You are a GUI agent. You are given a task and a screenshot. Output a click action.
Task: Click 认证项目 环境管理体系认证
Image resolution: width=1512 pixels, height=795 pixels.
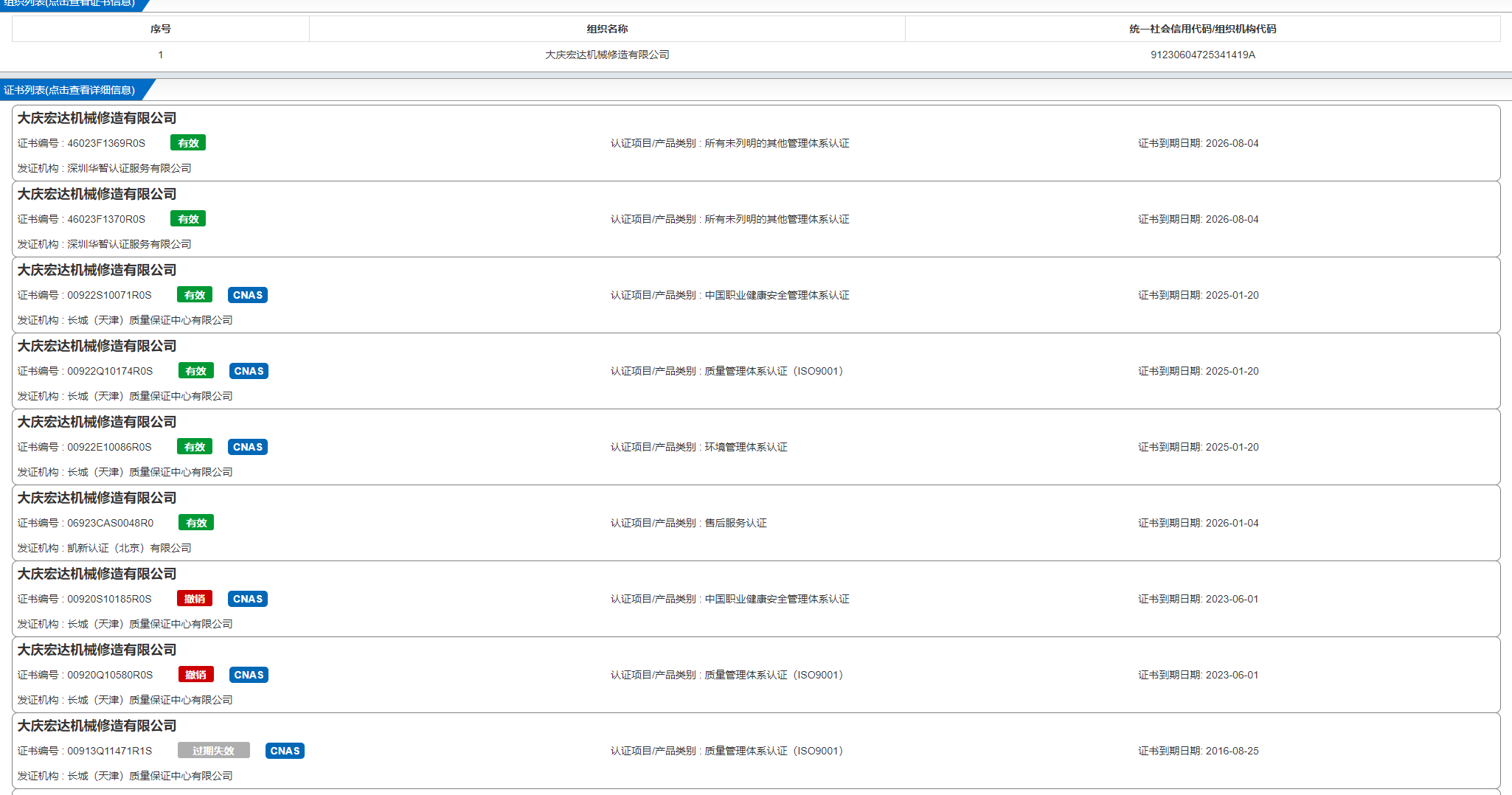(x=698, y=447)
